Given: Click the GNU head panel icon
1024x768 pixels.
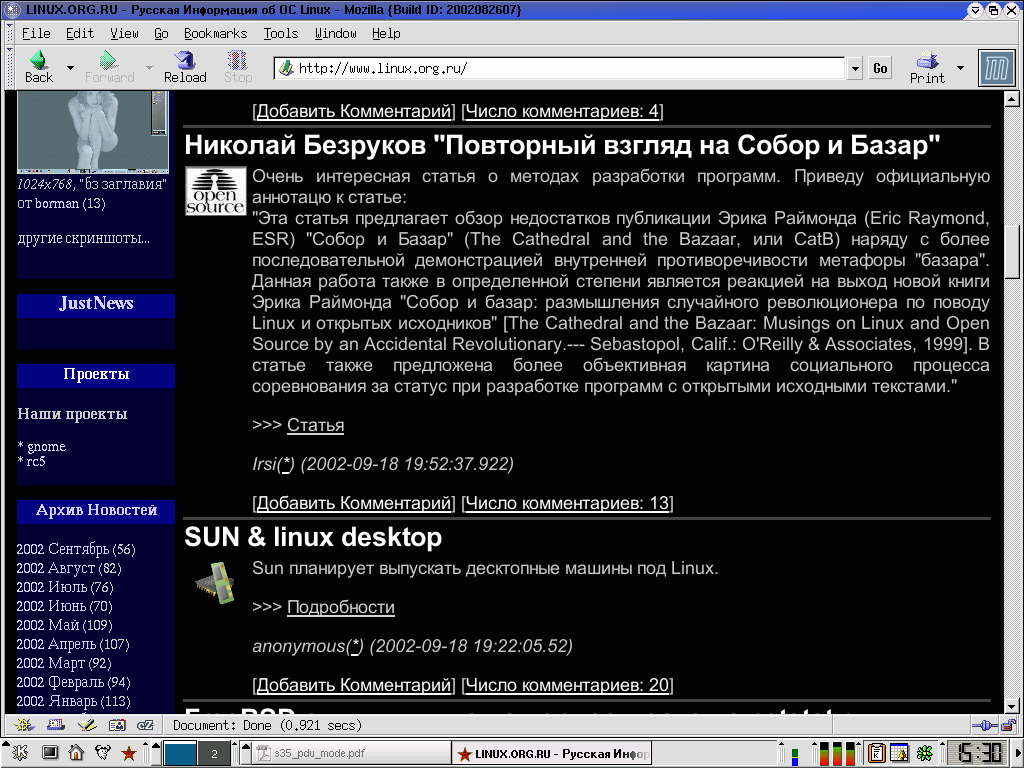Looking at the screenshot, I should [103, 753].
